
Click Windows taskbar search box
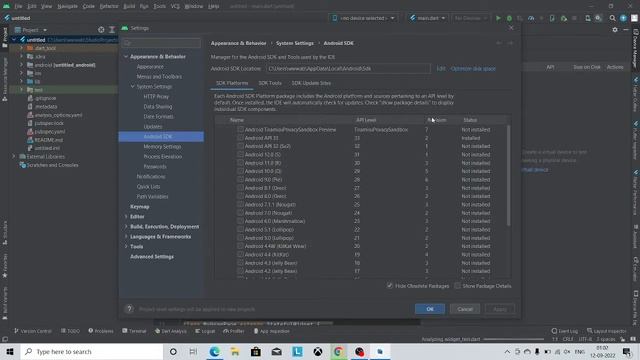(92, 351)
